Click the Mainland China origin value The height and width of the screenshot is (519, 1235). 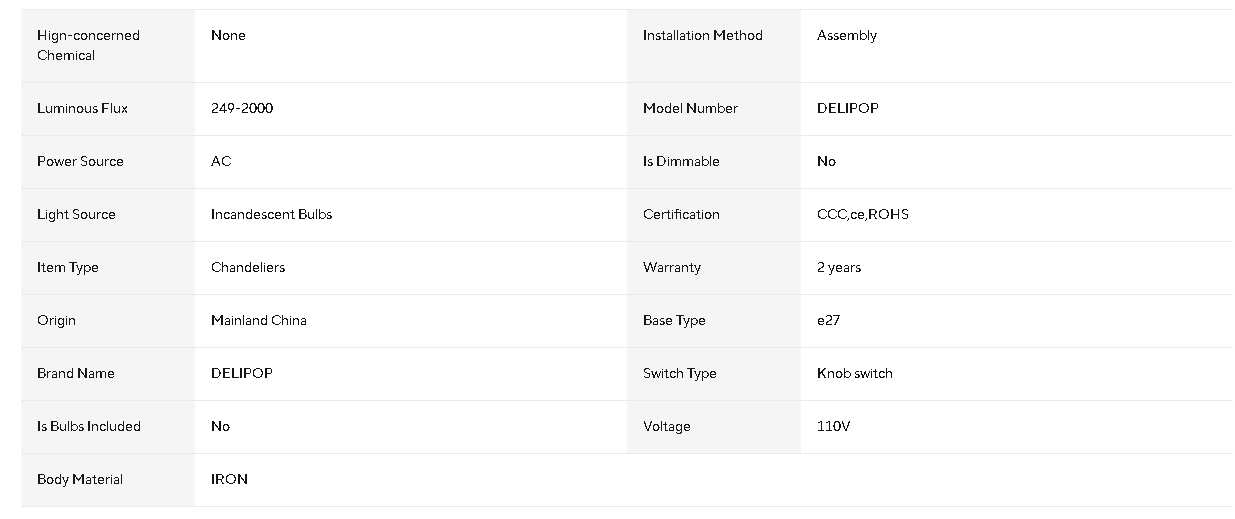pos(259,320)
